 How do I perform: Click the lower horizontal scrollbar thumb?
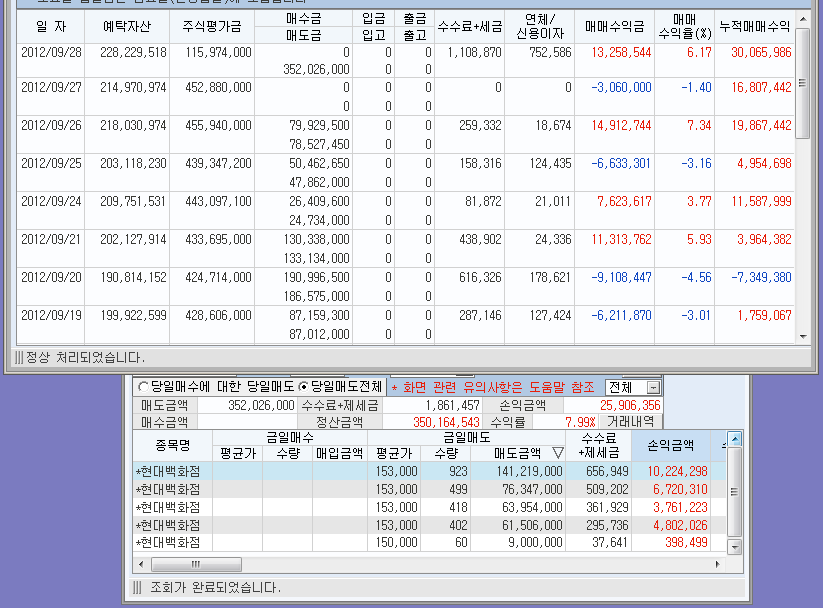(195, 565)
